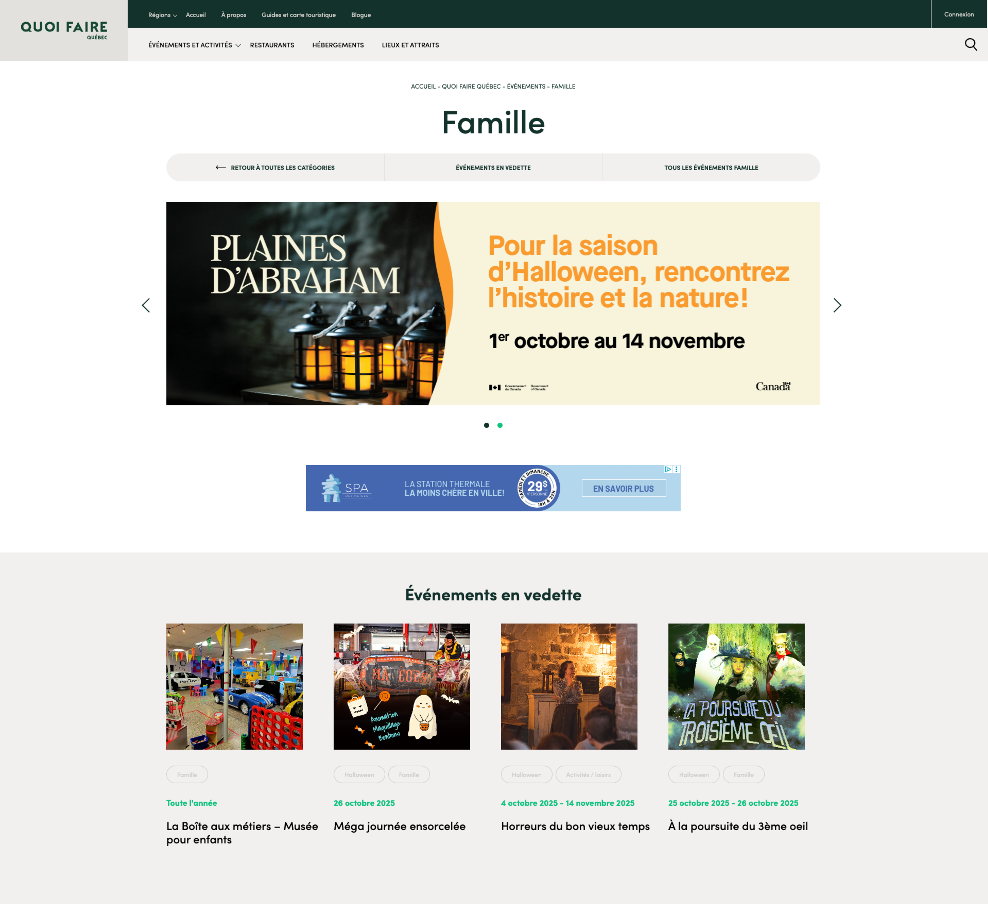This screenshot has width=988, height=912.
Task: Go to Lieux et attraits
Action: [x=410, y=45]
